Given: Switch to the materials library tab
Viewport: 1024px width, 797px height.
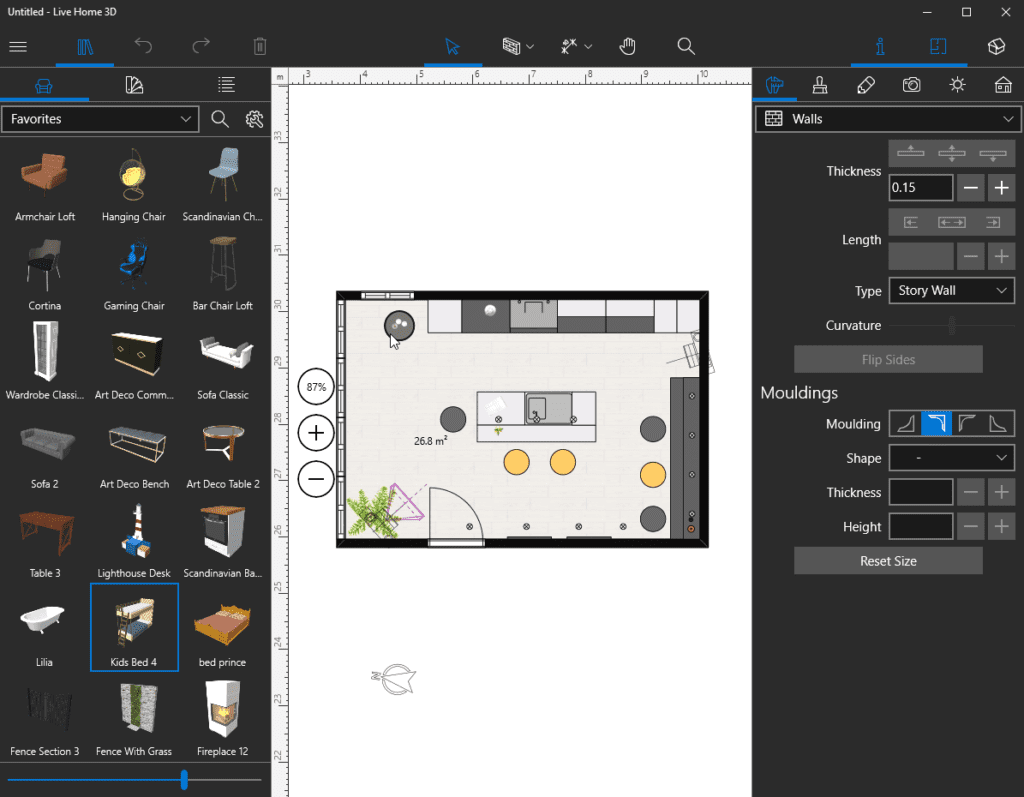Looking at the screenshot, I should tap(134, 85).
